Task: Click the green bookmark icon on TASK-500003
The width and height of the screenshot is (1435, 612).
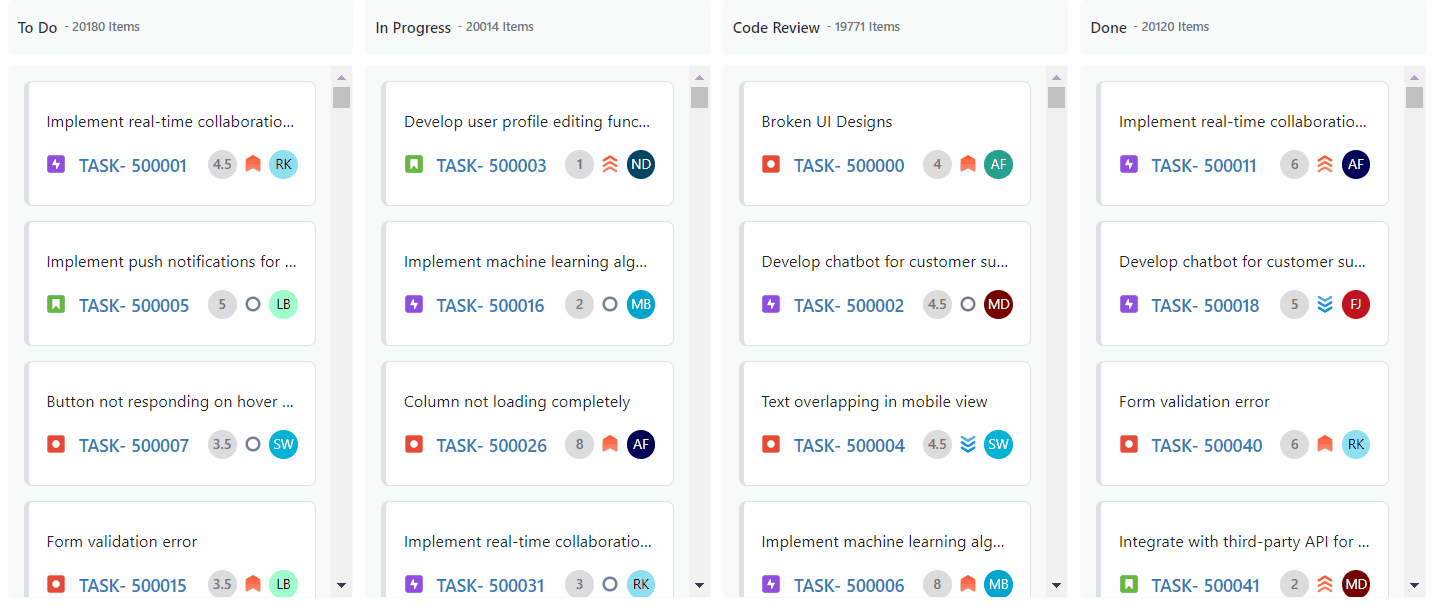Action: tap(413, 164)
